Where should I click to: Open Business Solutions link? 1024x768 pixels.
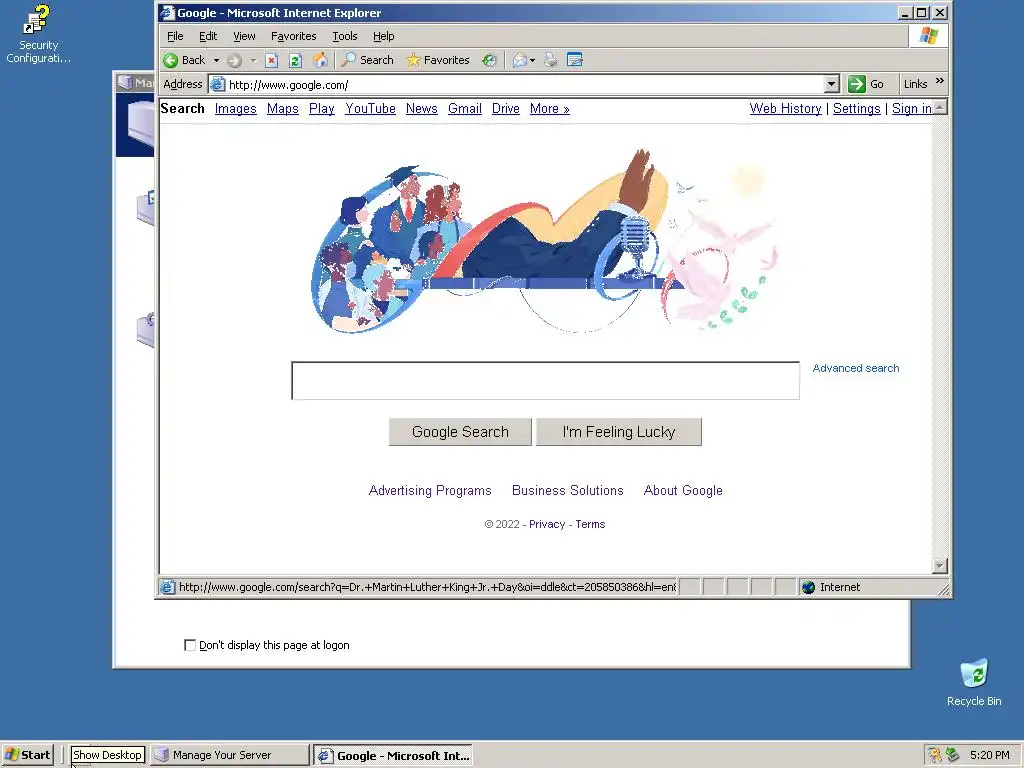coord(568,490)
